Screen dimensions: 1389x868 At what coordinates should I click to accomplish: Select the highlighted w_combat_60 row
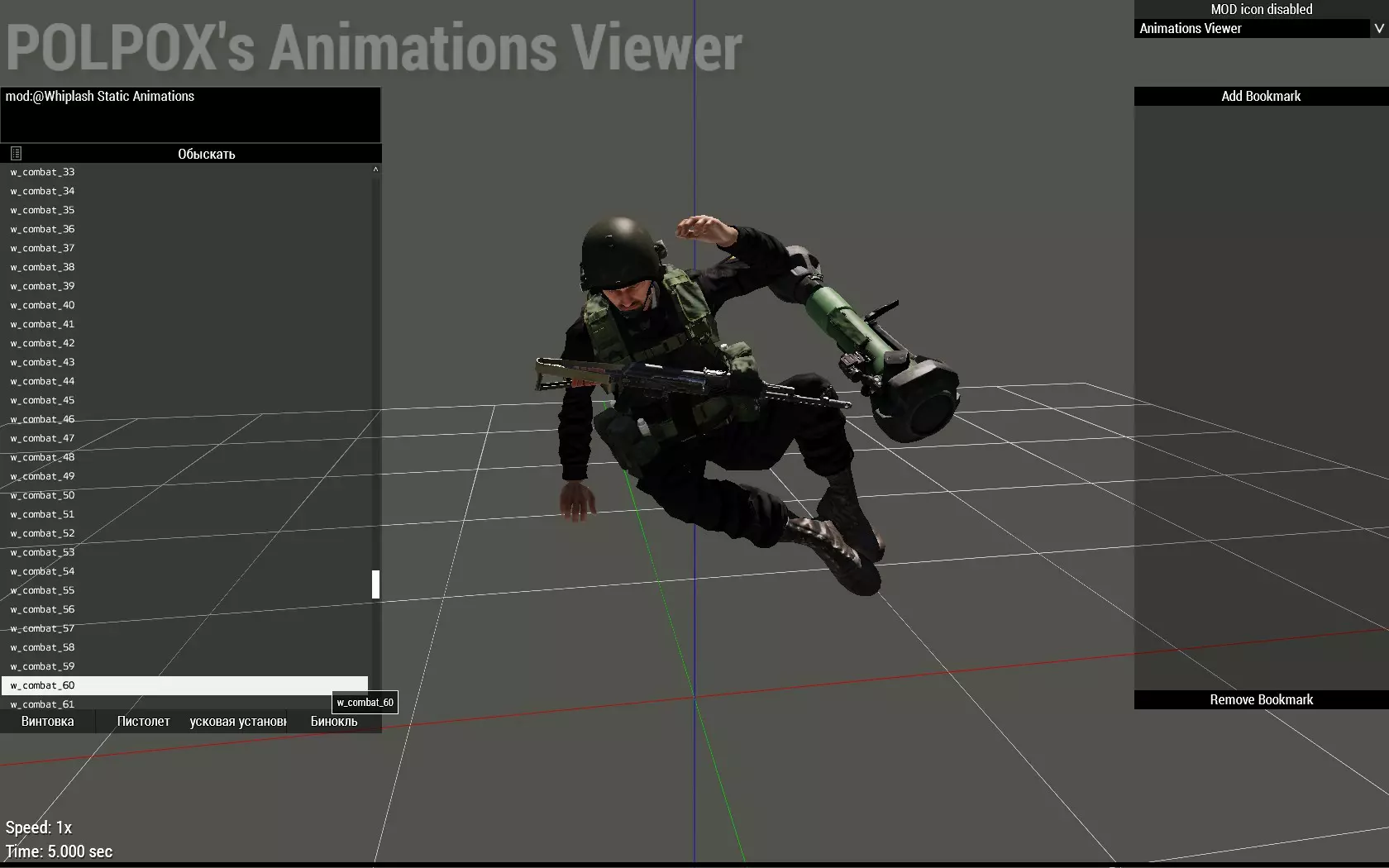click(185, 685)
